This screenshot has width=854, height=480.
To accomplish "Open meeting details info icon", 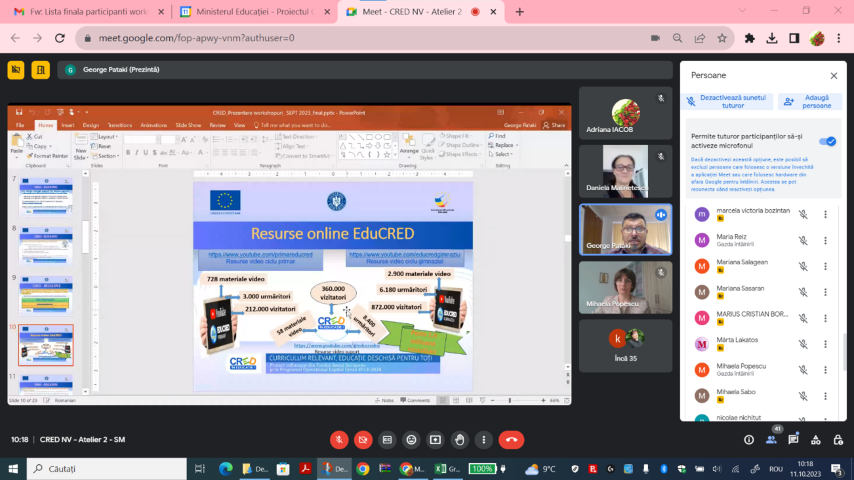I will coord(749,439).
